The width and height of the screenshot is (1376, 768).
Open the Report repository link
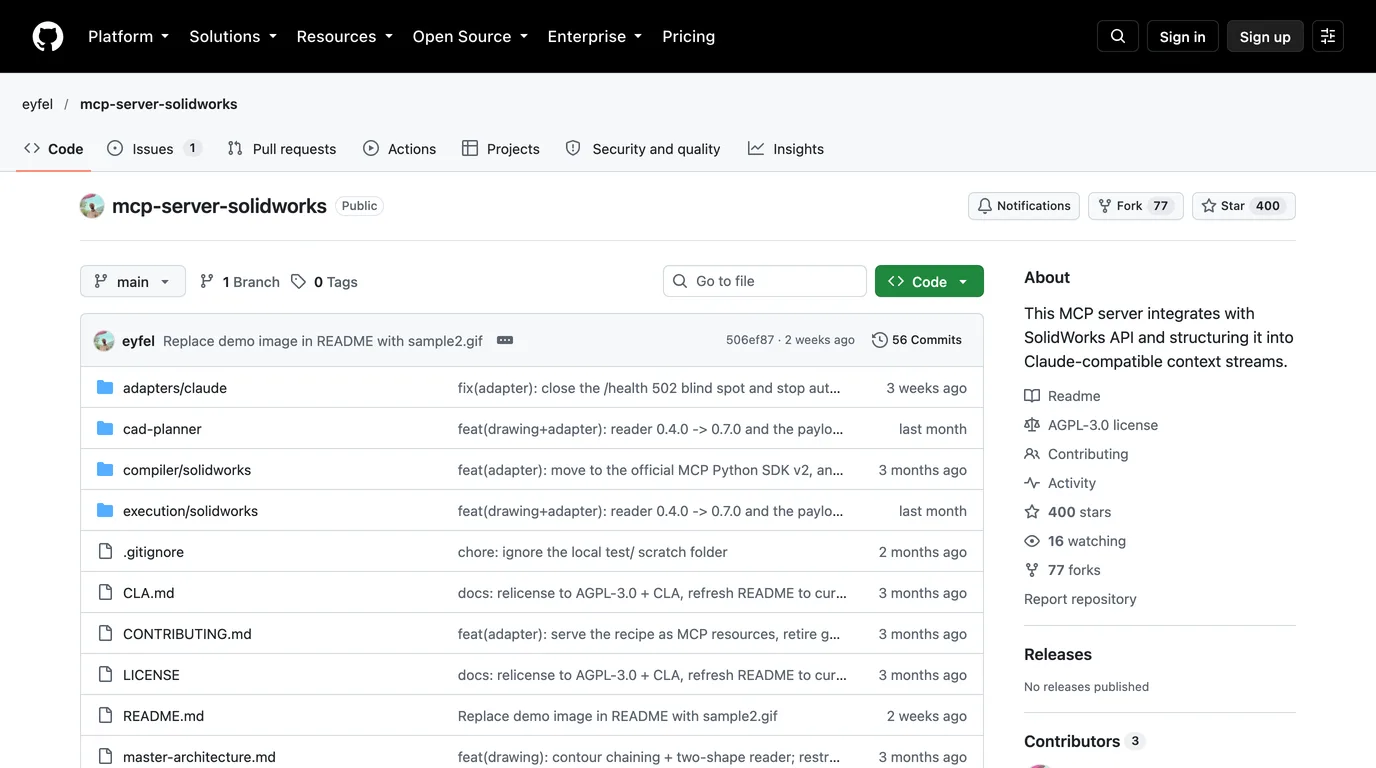1080,599
